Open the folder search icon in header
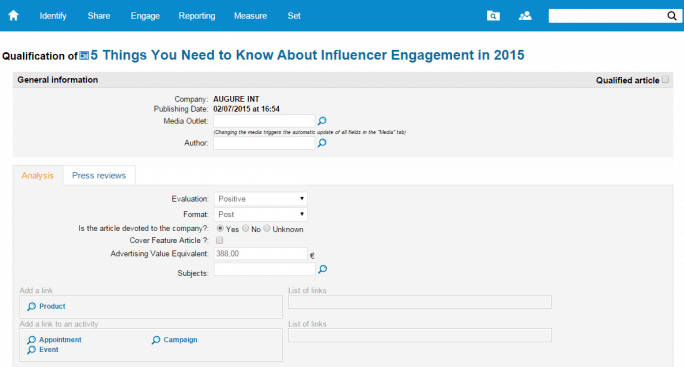The width and height of the screenshot is (684, 367). tap(493, 16)
